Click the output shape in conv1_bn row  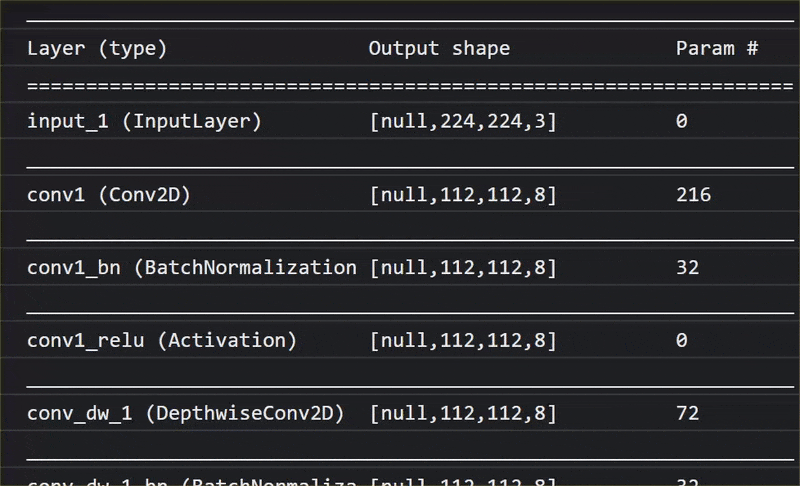463,268
